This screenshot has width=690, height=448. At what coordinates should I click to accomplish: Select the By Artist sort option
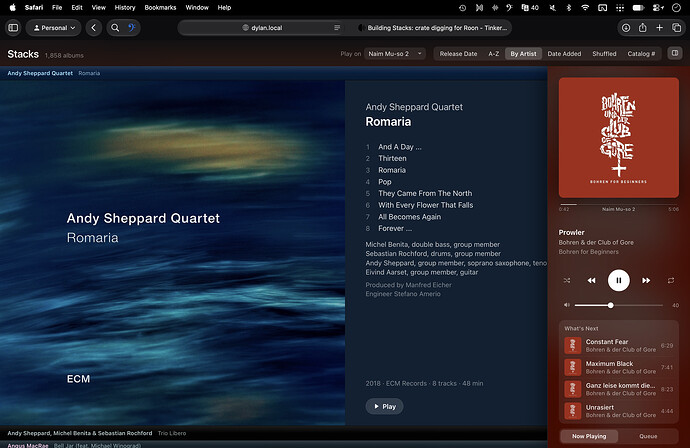[523, 54]
